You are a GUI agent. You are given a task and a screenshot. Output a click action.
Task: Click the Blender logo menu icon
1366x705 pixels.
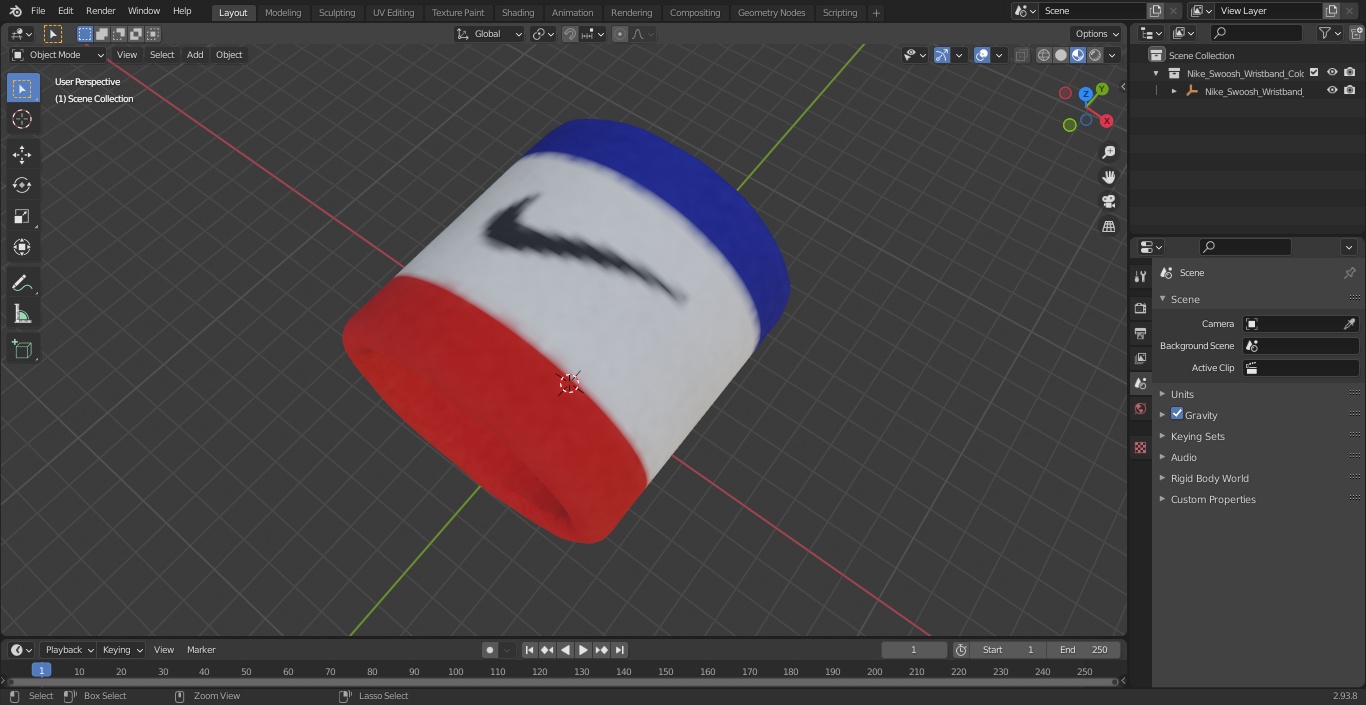(x=15, y=11)
